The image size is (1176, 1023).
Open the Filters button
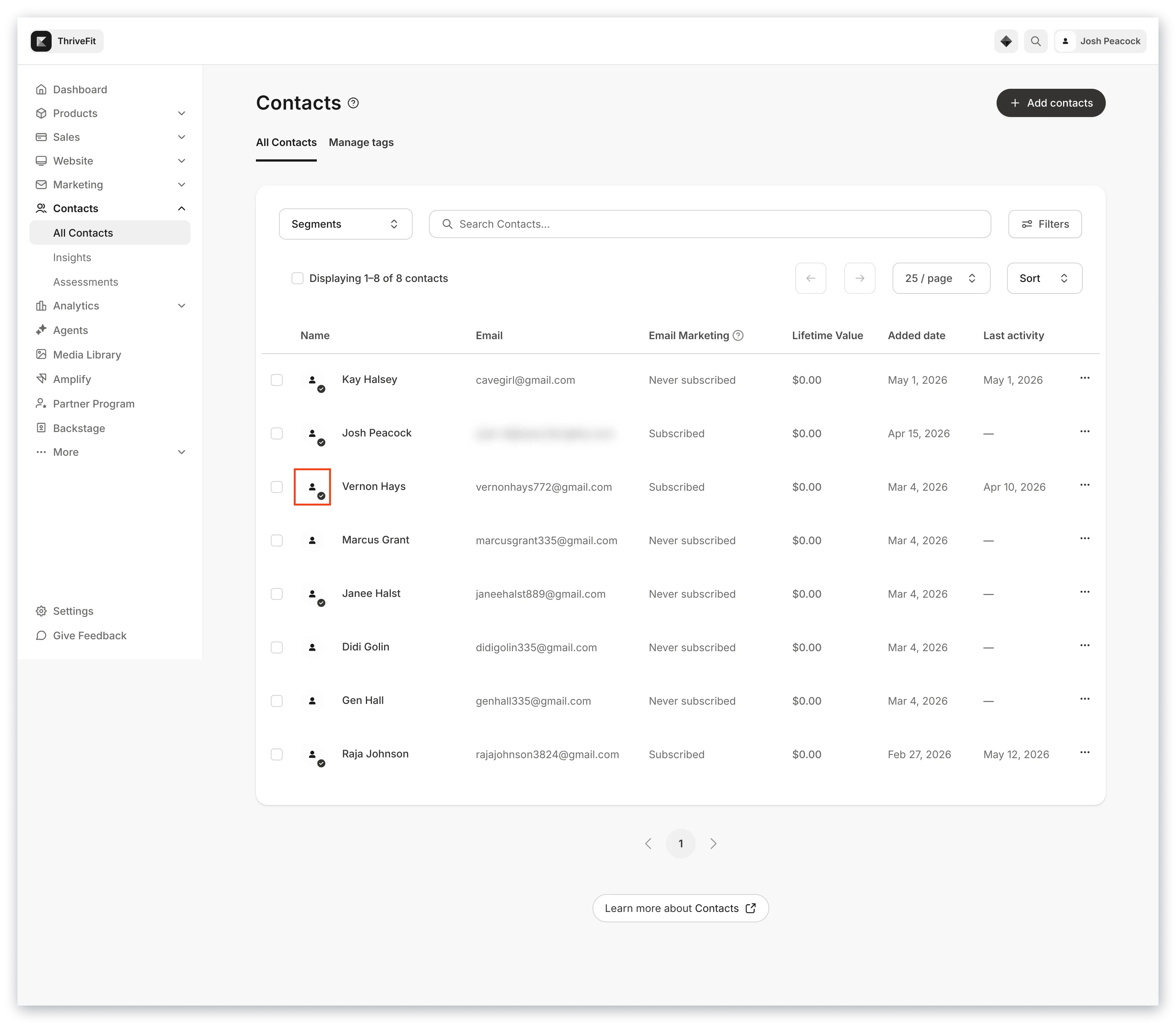click(1045, 224)
